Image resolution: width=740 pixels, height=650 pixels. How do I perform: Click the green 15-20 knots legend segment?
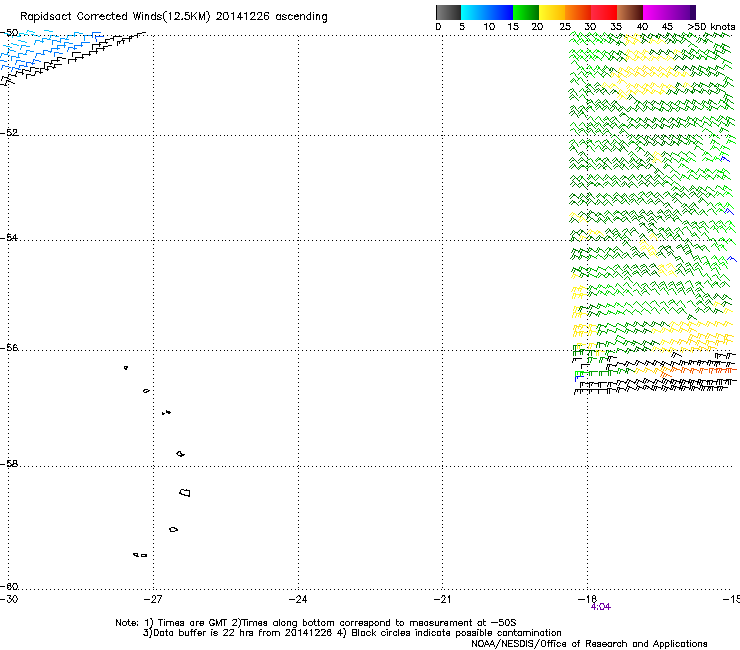click(x=526, y=12)
